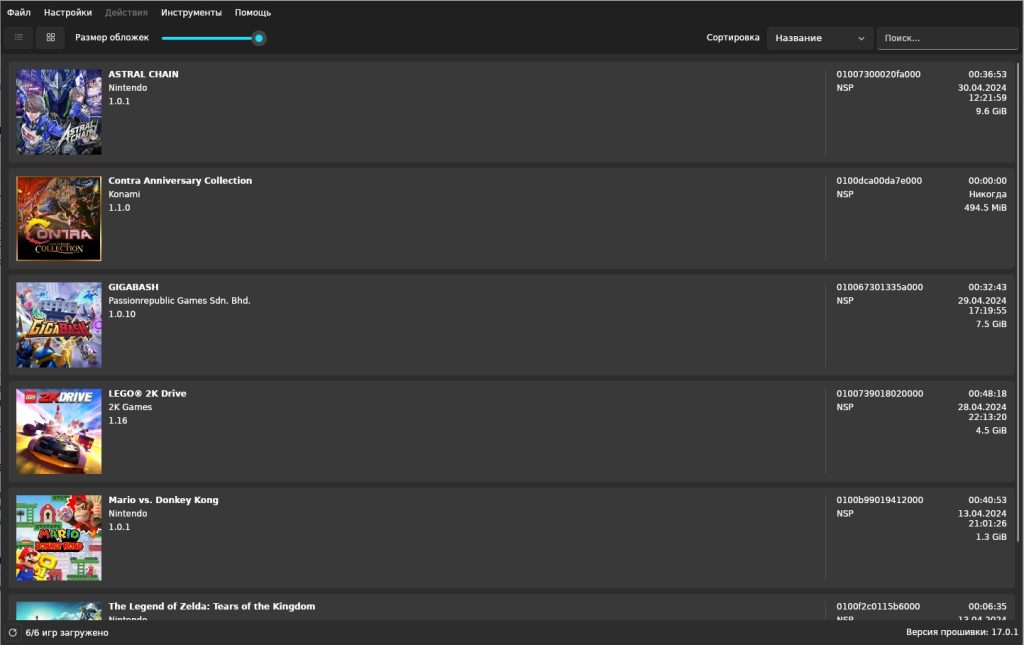Click The Legend of Zelda title
Viewport: 1024px width, 645px height.
tap(212, 606)
